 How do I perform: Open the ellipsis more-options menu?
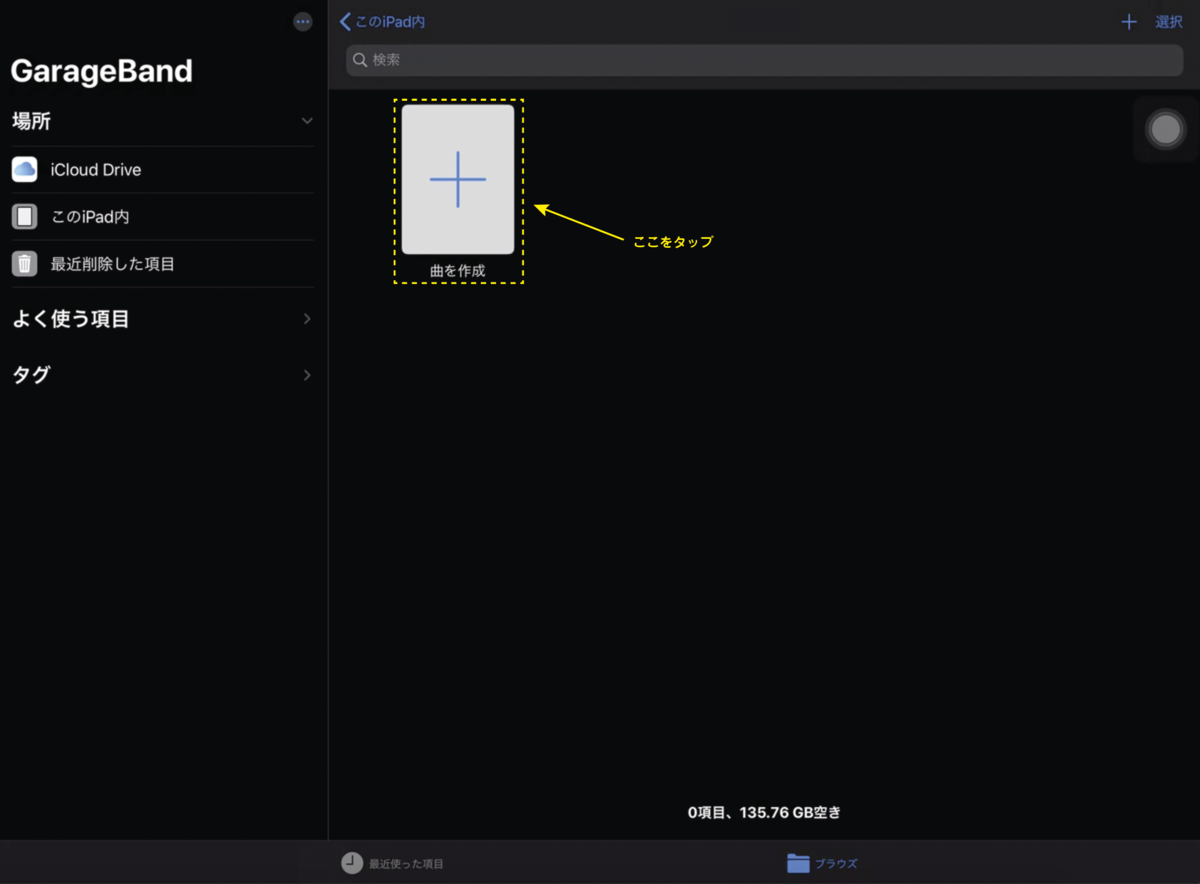[303, 22]
